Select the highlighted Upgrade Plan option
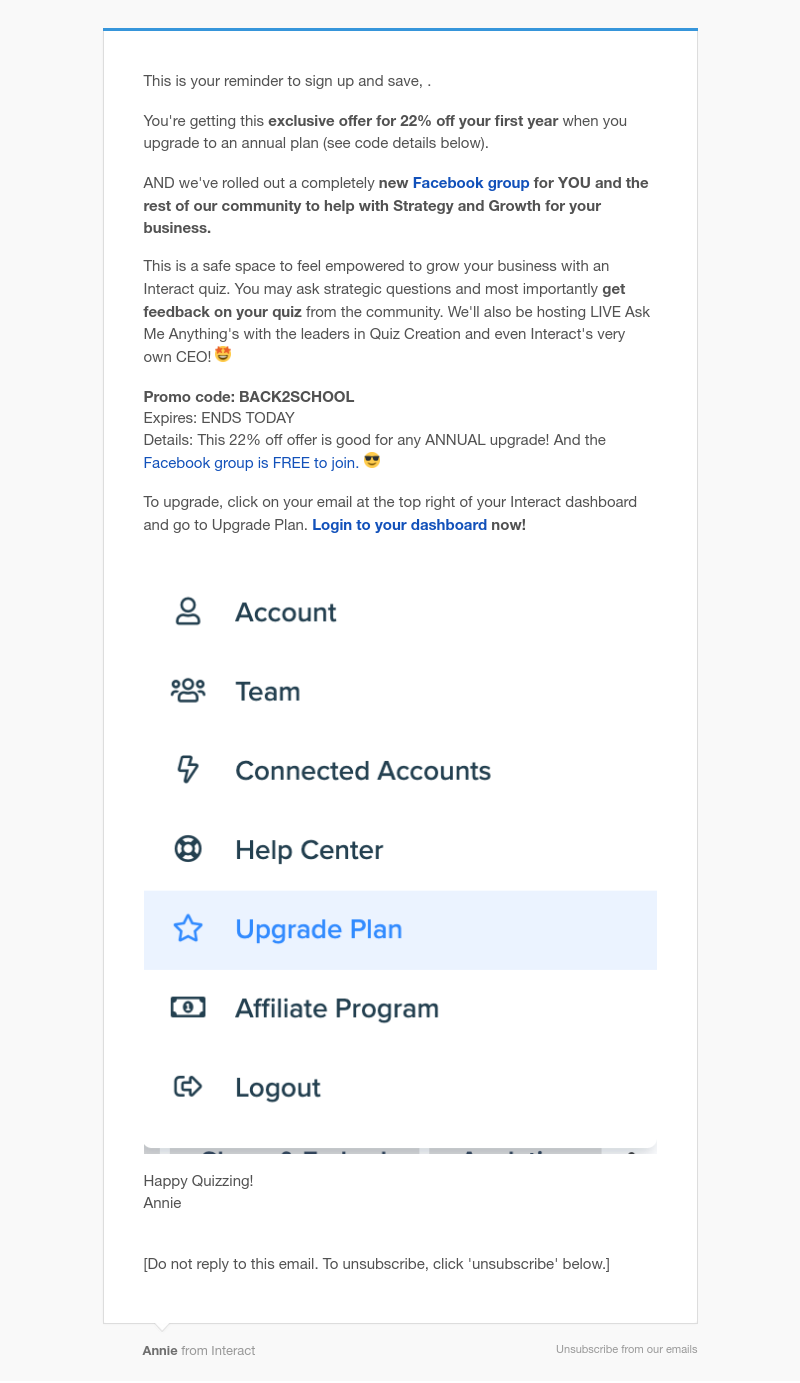800x1383 pixels. (400, 930)
